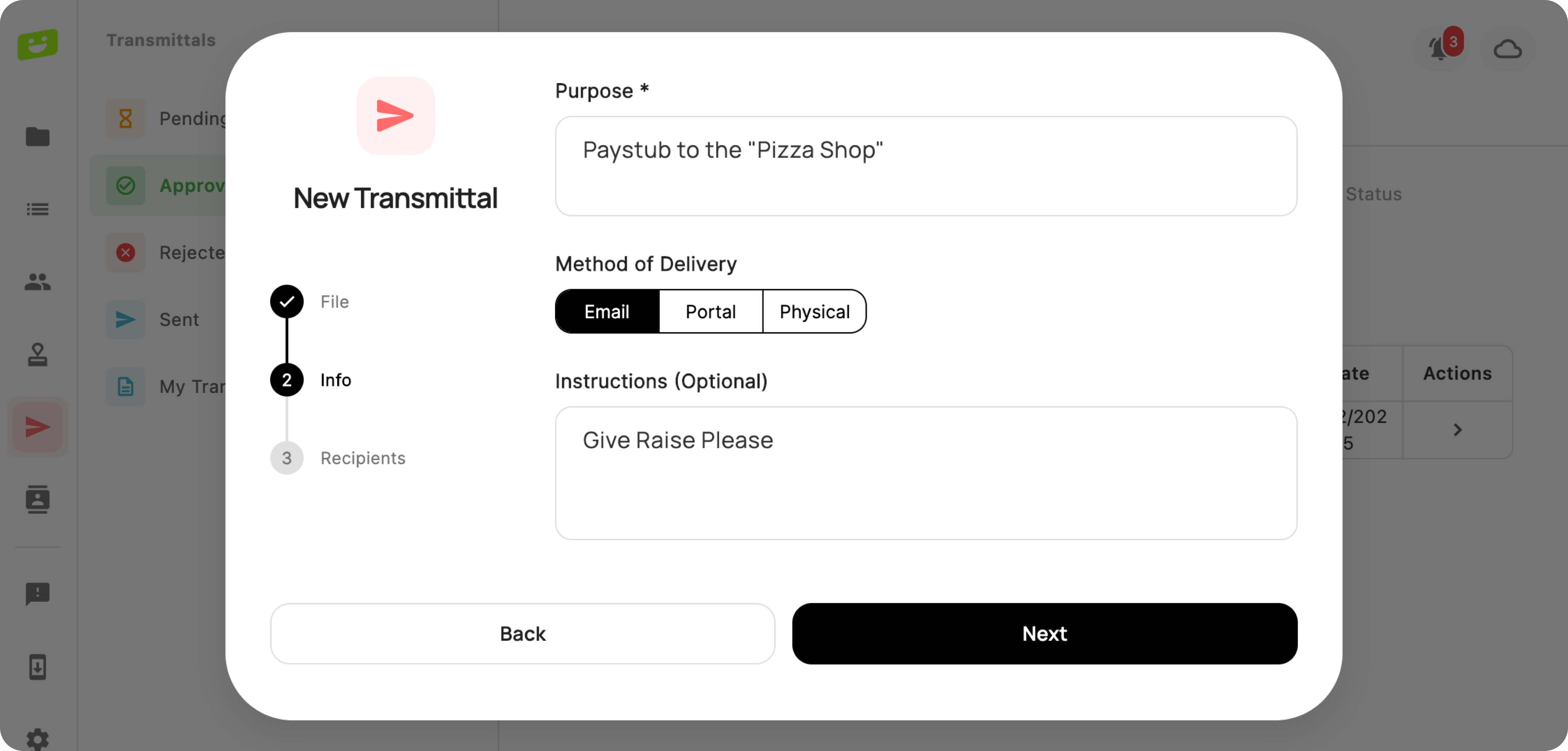Click the Next button
This screenshot has width=1568, height=751.
[x=1045, y=633]
